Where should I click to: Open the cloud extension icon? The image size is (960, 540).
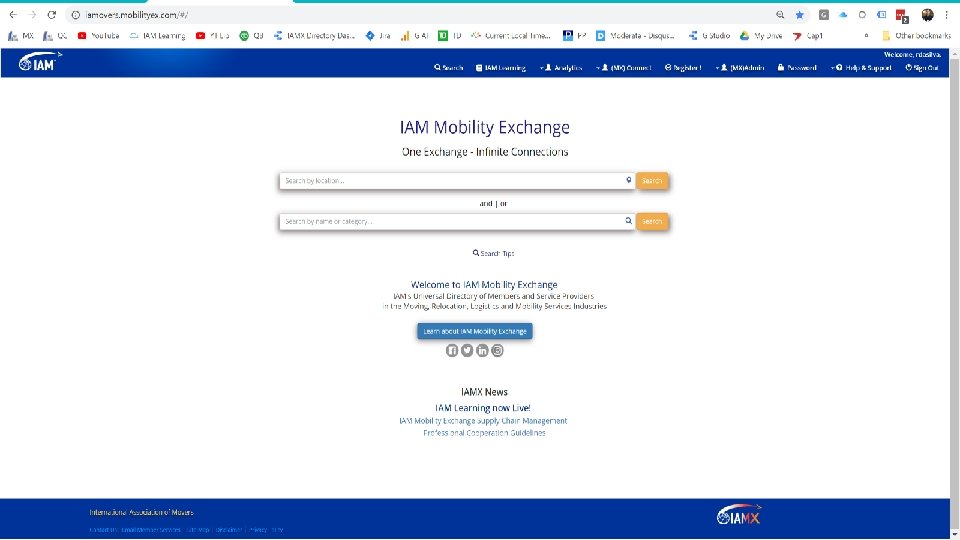click(x=843, y=15)
